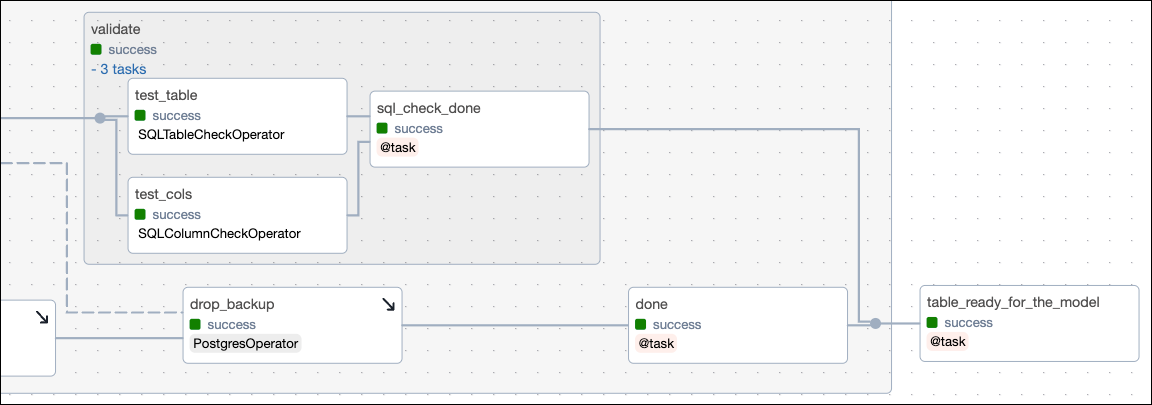The width and height of the screenshot is (1152, 405).
Task: Collapse the validate group via '- 3 tasks'
Action: 118,69
